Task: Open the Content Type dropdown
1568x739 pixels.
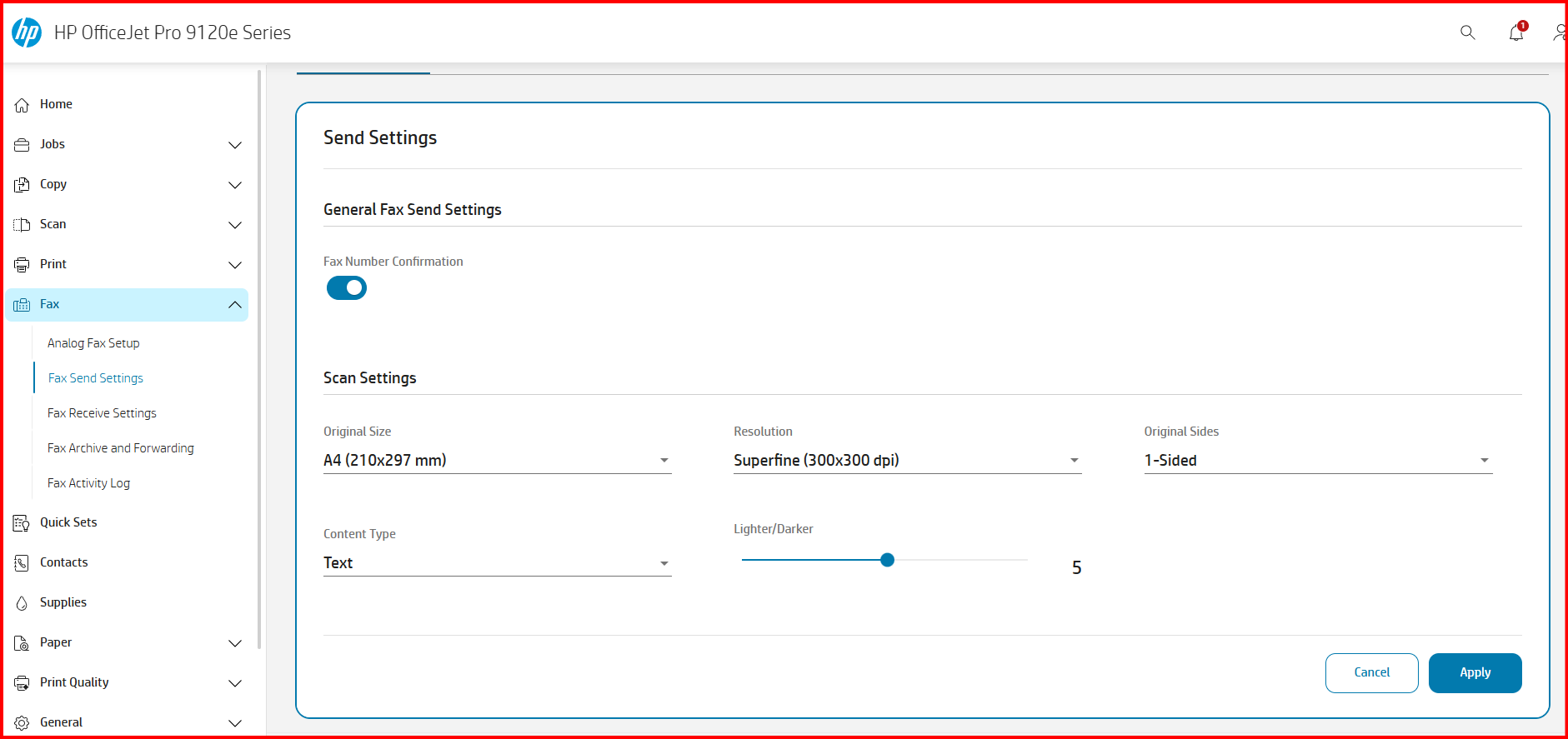Action: 498,563
